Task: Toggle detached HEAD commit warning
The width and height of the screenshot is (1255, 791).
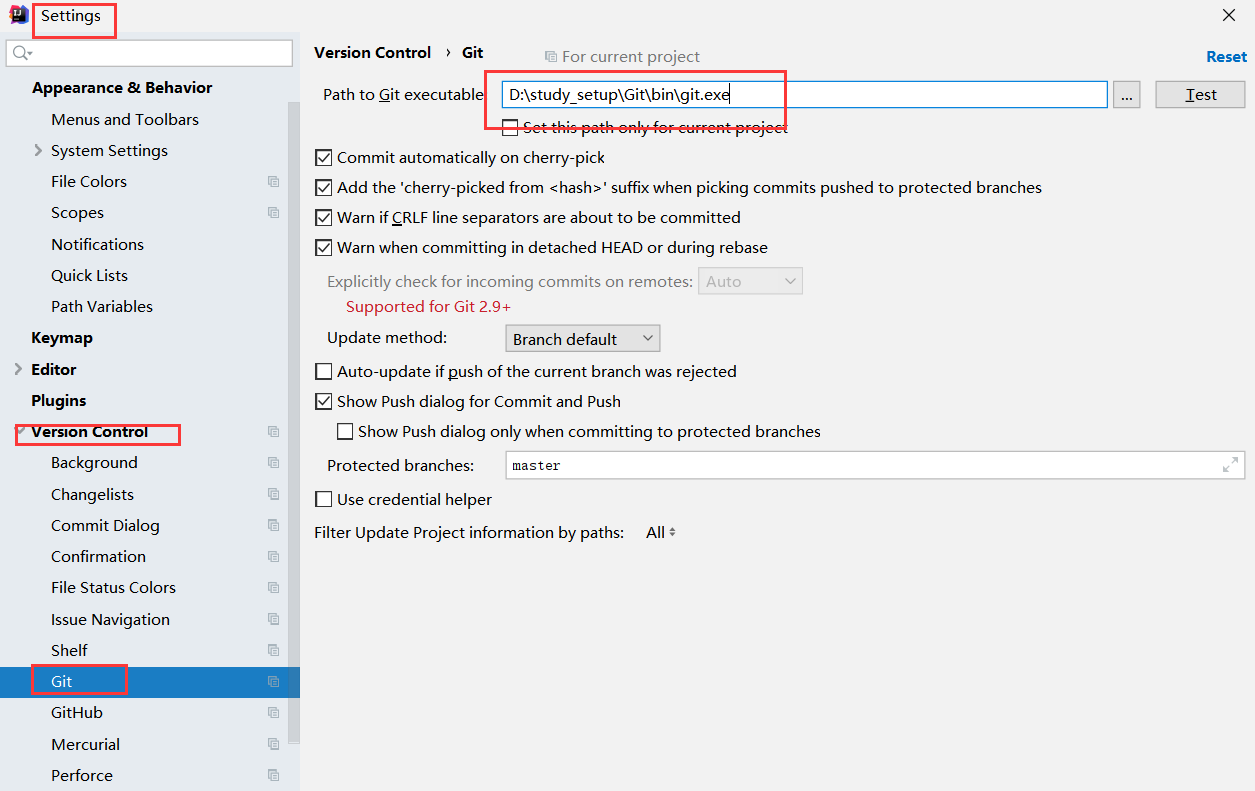Action: 323,247
